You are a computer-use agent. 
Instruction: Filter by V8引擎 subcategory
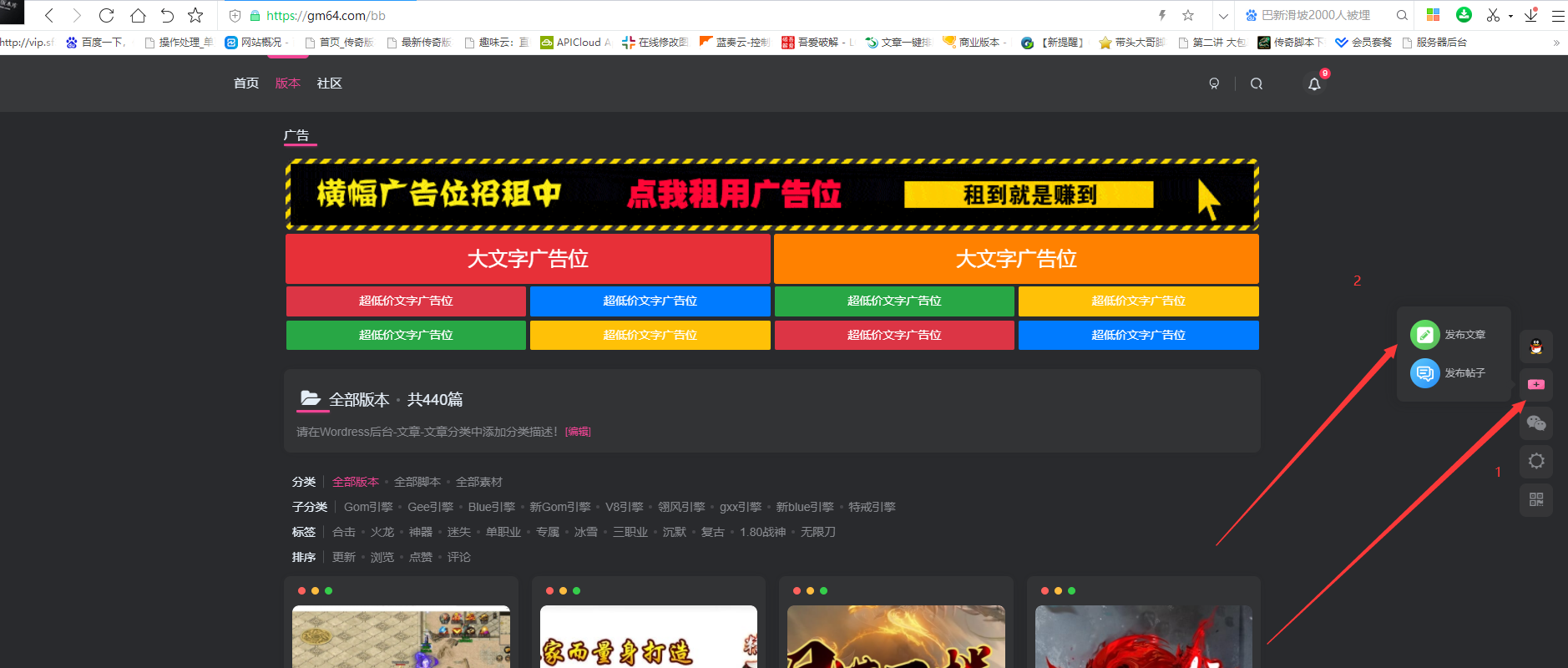click(x=625, y=507)
